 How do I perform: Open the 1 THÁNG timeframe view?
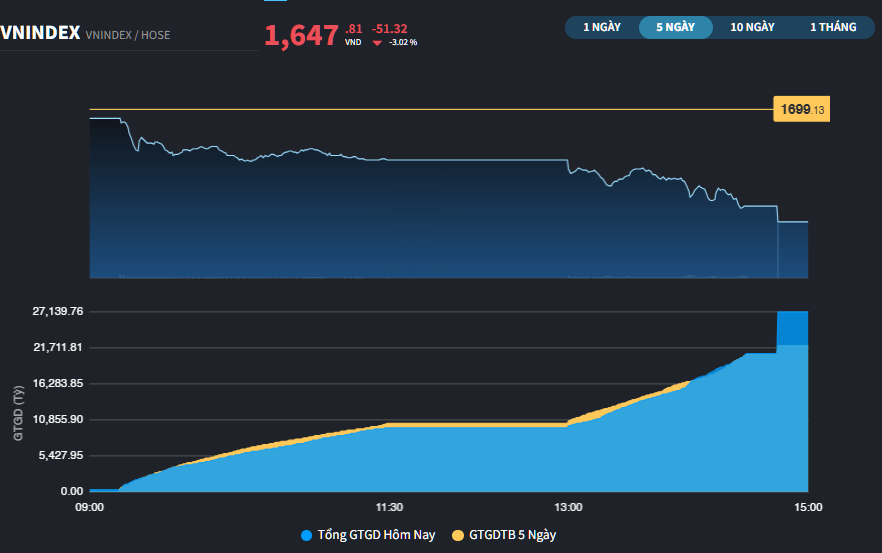832,27
